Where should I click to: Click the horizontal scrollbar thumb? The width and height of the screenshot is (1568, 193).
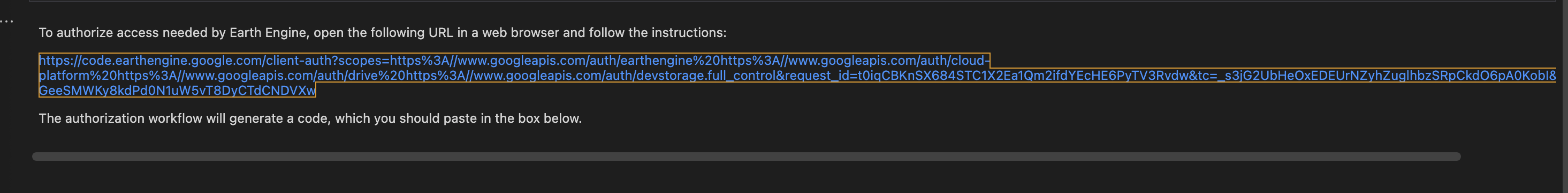point(746,157)
